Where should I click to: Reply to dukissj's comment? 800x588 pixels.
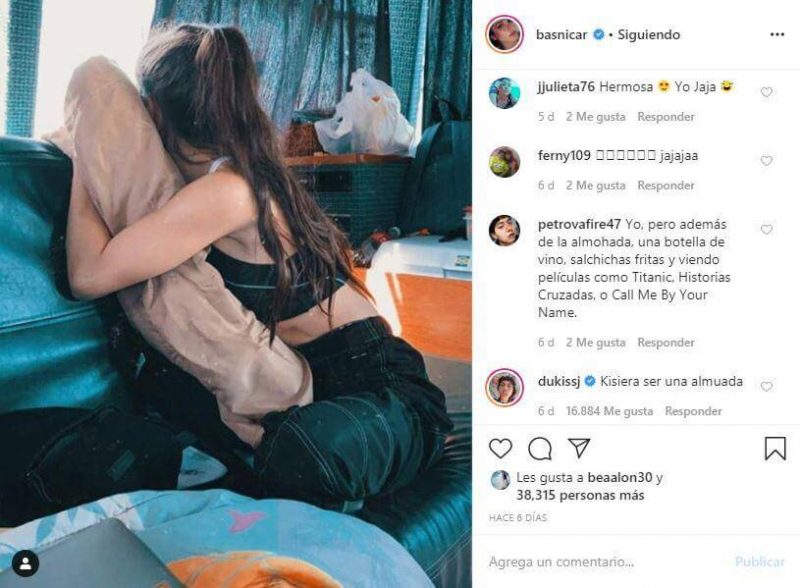coord(693,411)
